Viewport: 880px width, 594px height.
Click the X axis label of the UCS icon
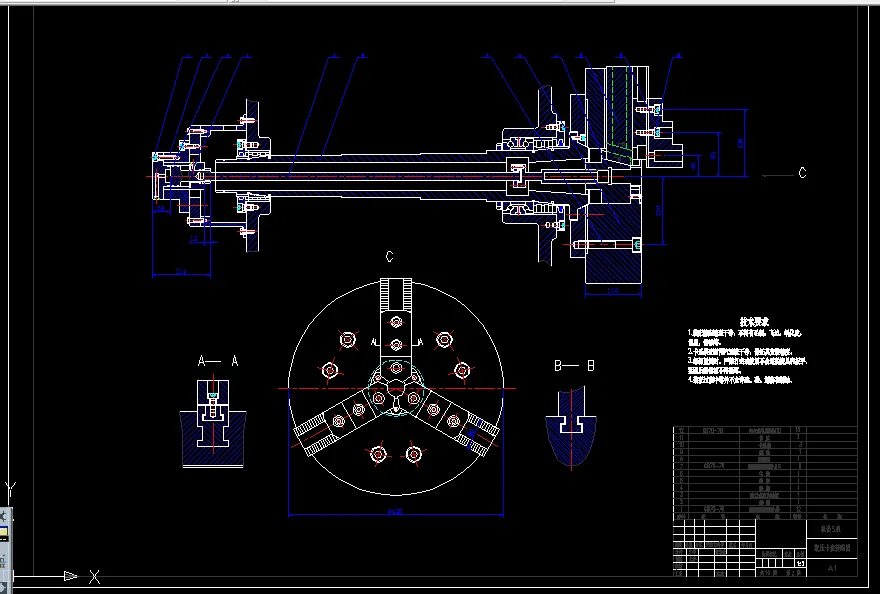tap(94, 576)
